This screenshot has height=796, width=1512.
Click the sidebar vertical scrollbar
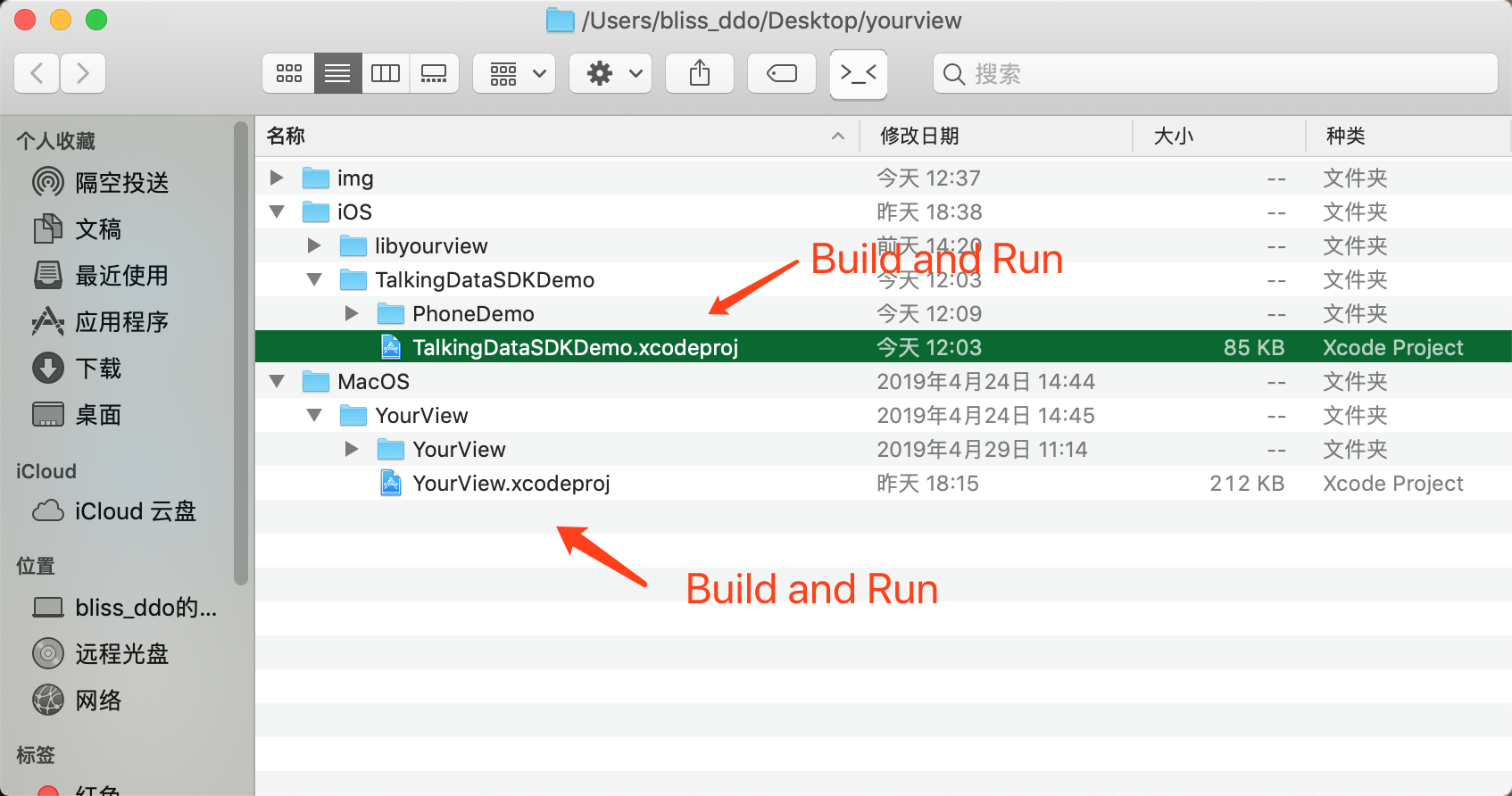pos(240,353)
